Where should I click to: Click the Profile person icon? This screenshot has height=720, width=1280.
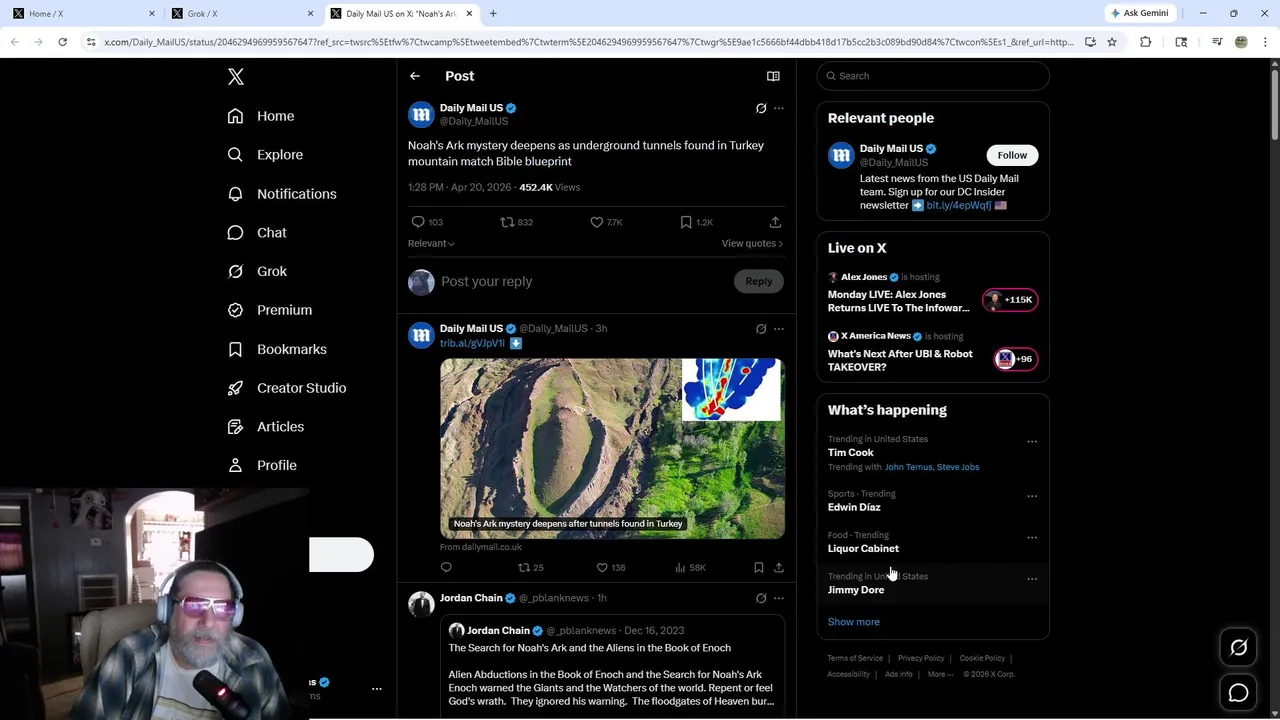point(235,465)
